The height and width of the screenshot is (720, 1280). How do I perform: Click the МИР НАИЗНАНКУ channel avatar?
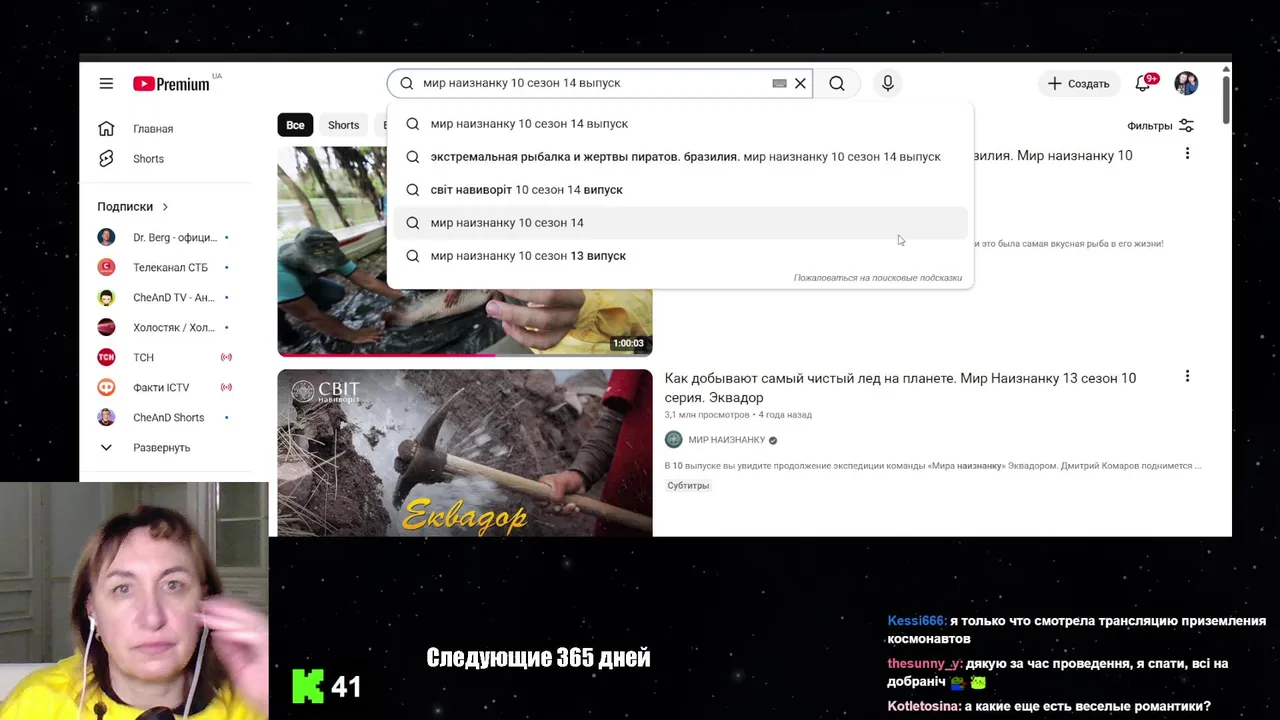point(674,439)
